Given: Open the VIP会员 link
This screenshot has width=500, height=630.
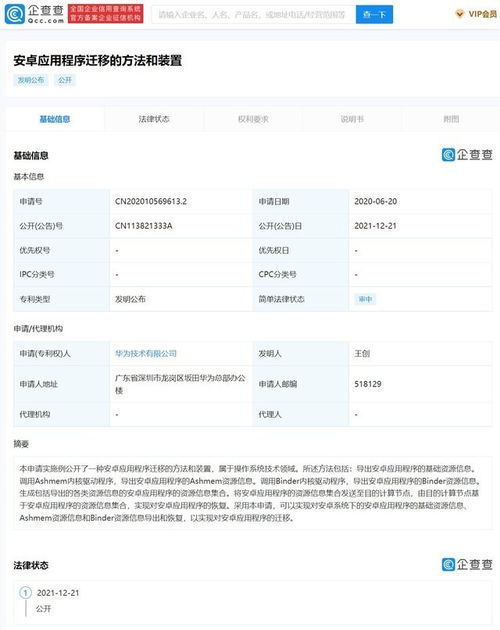Looking at the screenshot, I should pyautogui.click(x=482, y=14).
